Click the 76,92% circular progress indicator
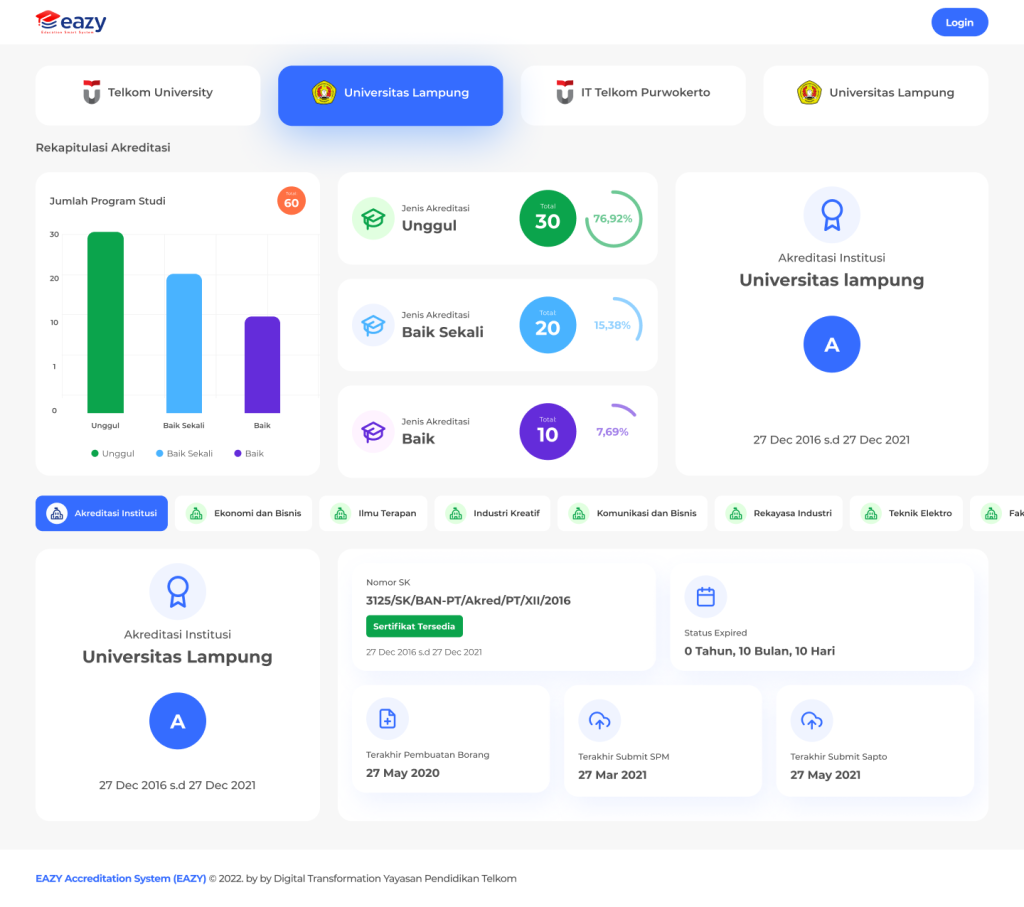 pyautogui.click(x=613, y=218)
